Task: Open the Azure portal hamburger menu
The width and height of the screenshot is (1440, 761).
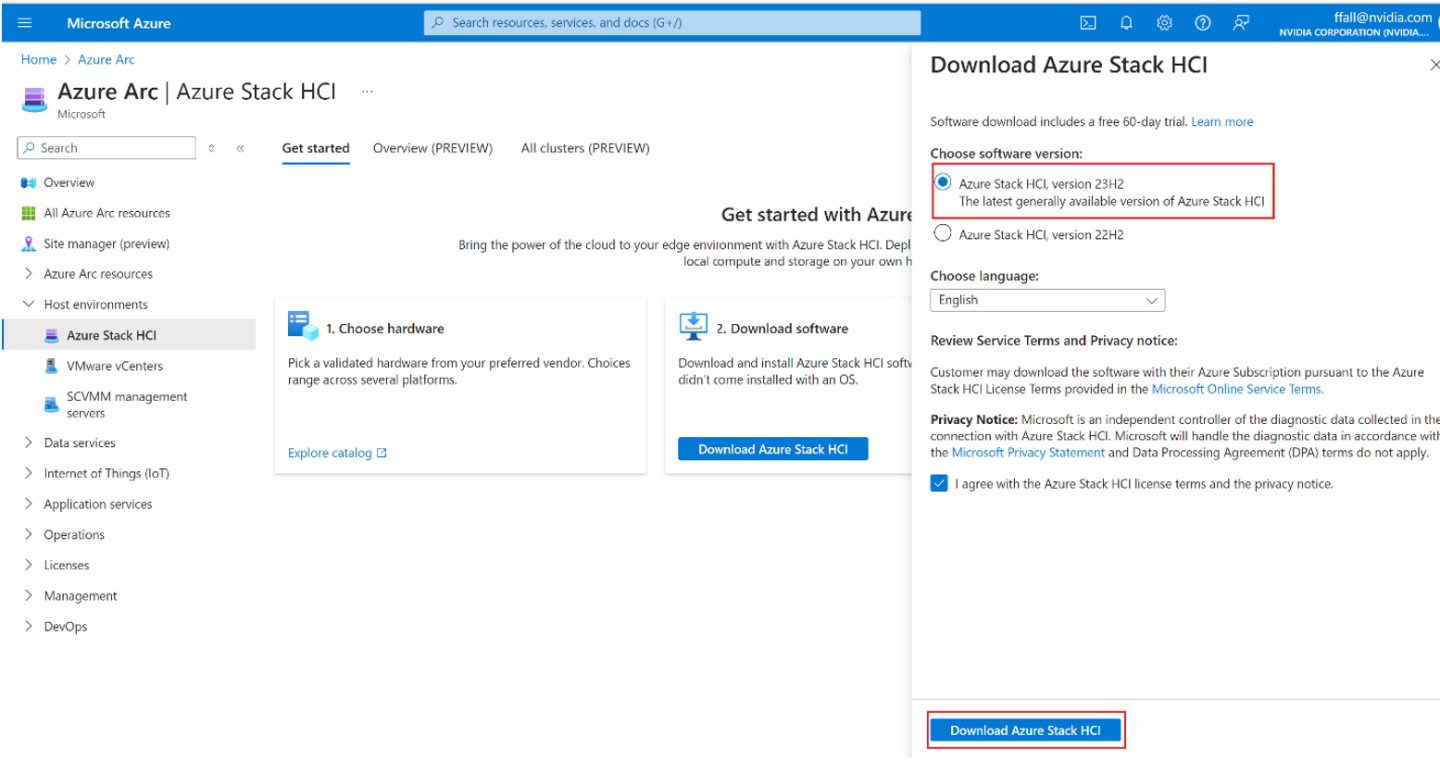Action: [25, 22]
